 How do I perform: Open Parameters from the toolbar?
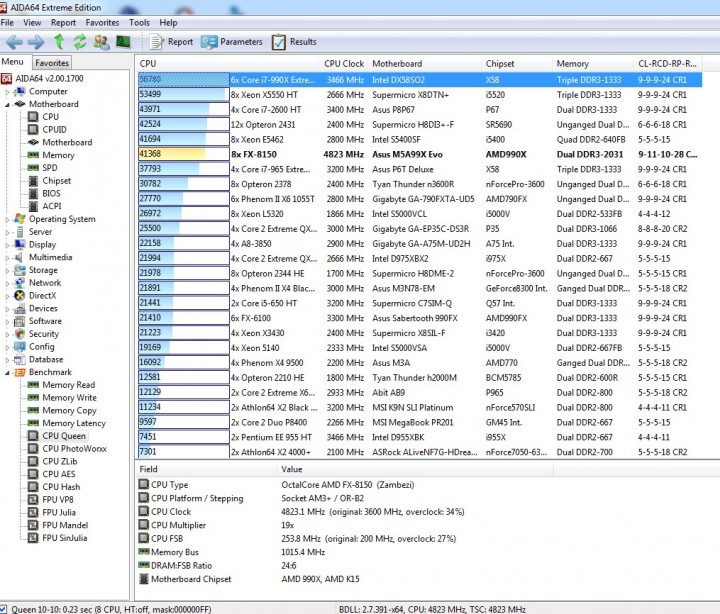(x=232, y=42)
